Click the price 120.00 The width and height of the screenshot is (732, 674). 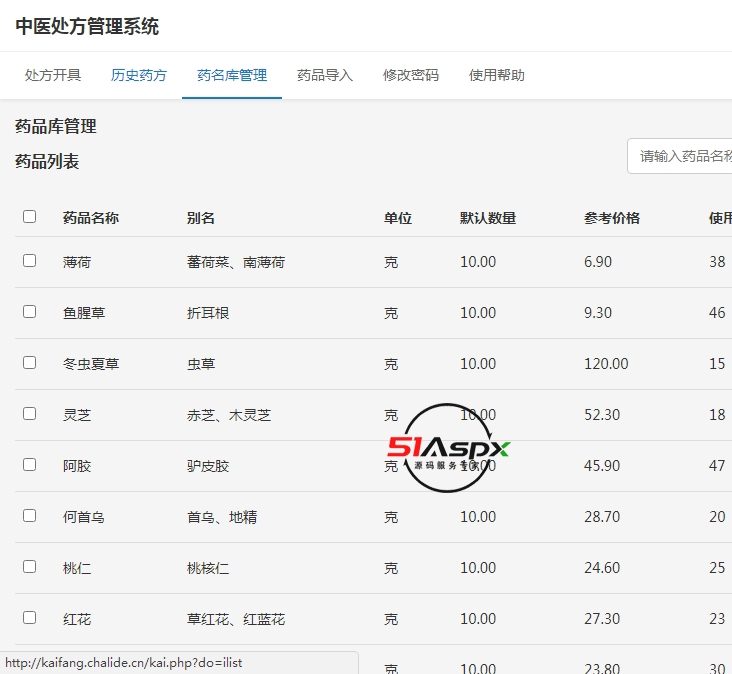(x=606, y=364)
